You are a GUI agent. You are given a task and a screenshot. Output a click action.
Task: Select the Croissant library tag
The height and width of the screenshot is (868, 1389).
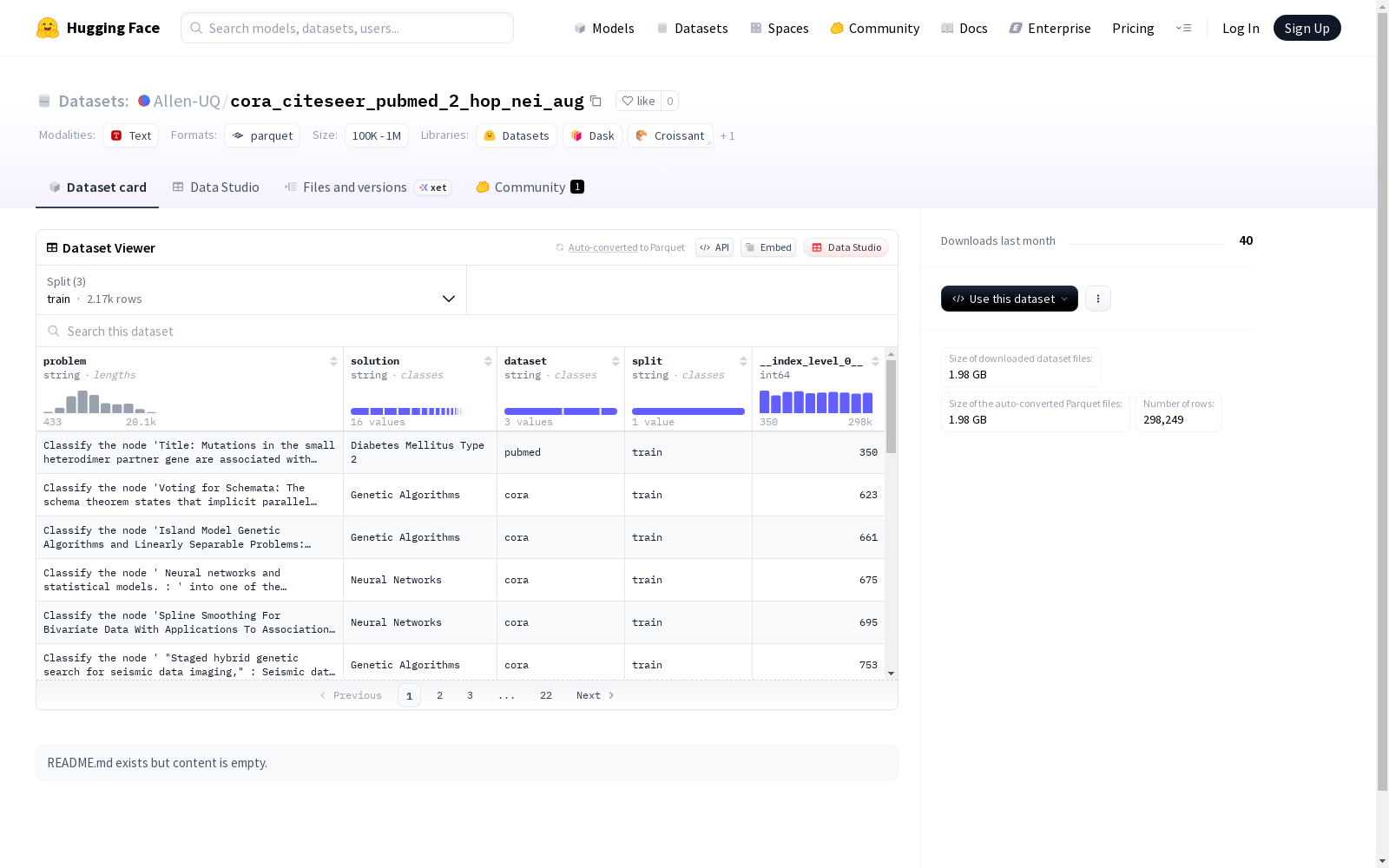point(670,135)
